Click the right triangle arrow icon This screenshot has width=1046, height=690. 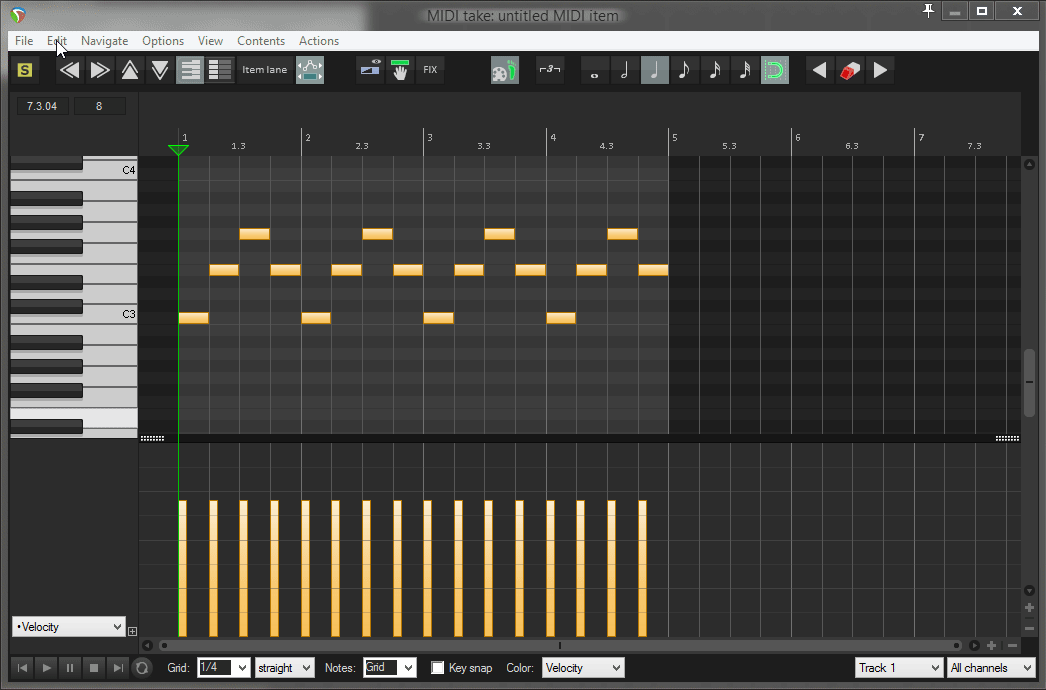pyautogui.click(x=880, y=70)
